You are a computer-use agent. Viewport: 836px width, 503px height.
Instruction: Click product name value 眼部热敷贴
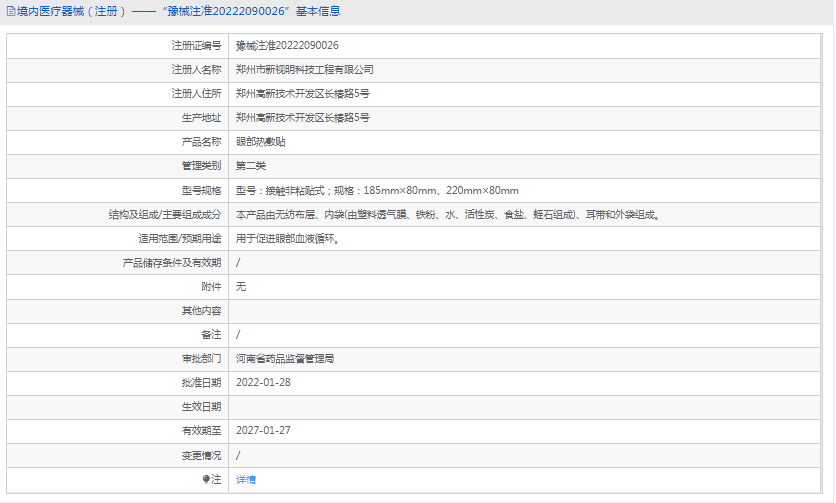[260, 142]
